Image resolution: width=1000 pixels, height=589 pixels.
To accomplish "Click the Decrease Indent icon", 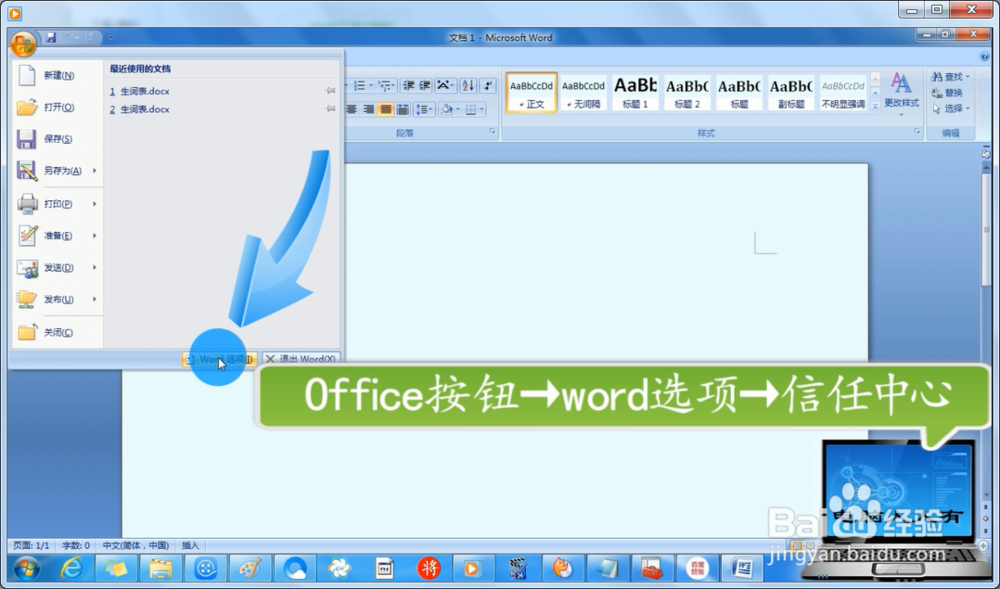I will pos(408,85).
